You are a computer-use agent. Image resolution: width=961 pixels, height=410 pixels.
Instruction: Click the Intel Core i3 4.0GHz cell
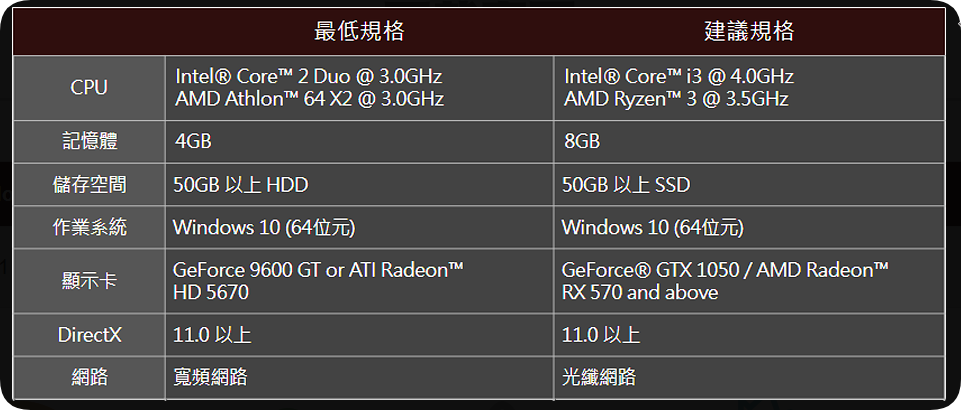coord(679,88)
